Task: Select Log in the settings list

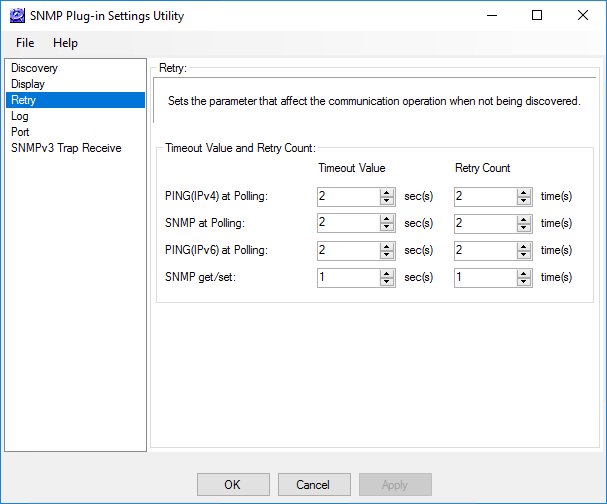Action: point(20,116)
